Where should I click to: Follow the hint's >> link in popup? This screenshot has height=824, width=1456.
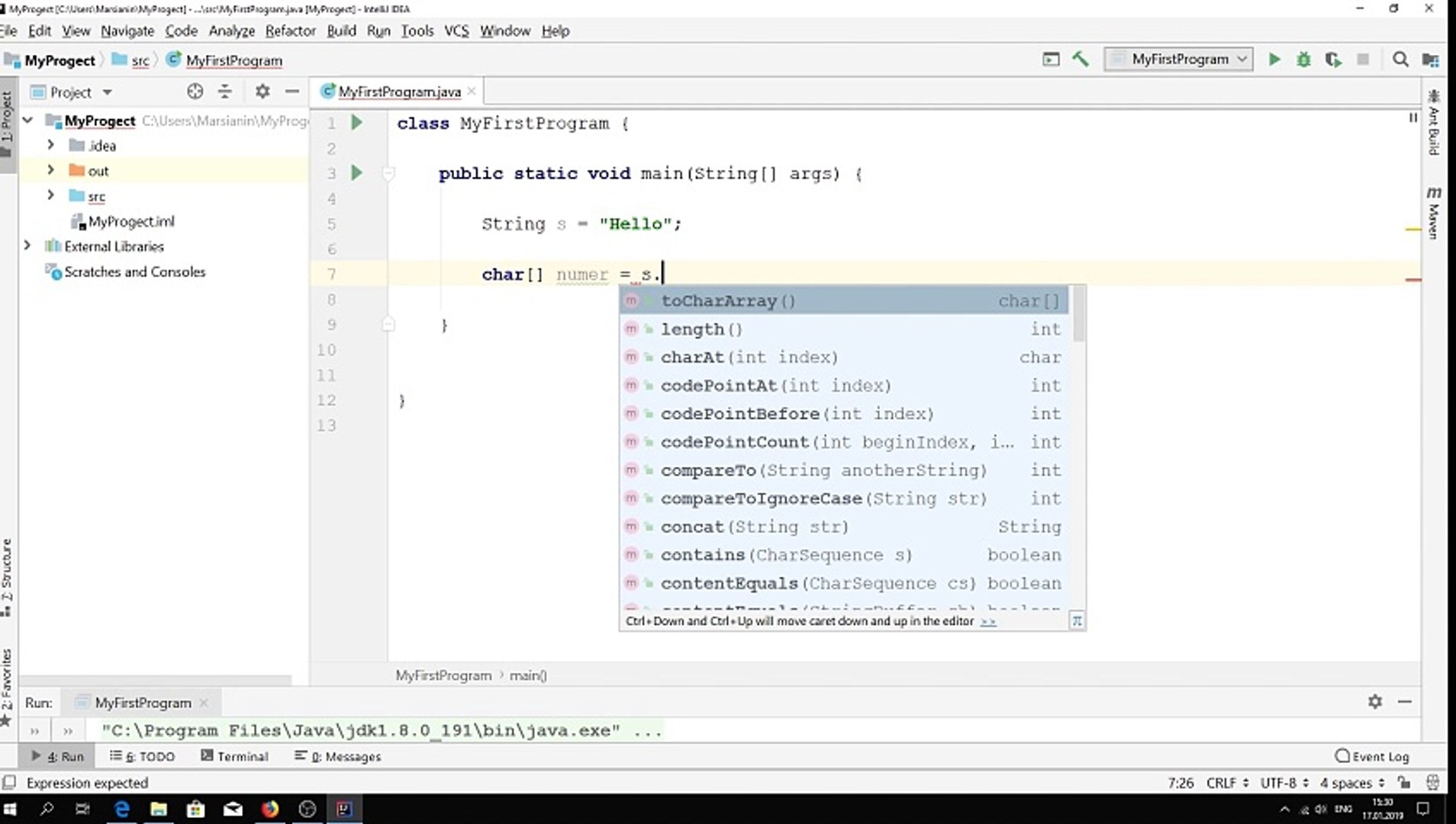coord(988,621)
